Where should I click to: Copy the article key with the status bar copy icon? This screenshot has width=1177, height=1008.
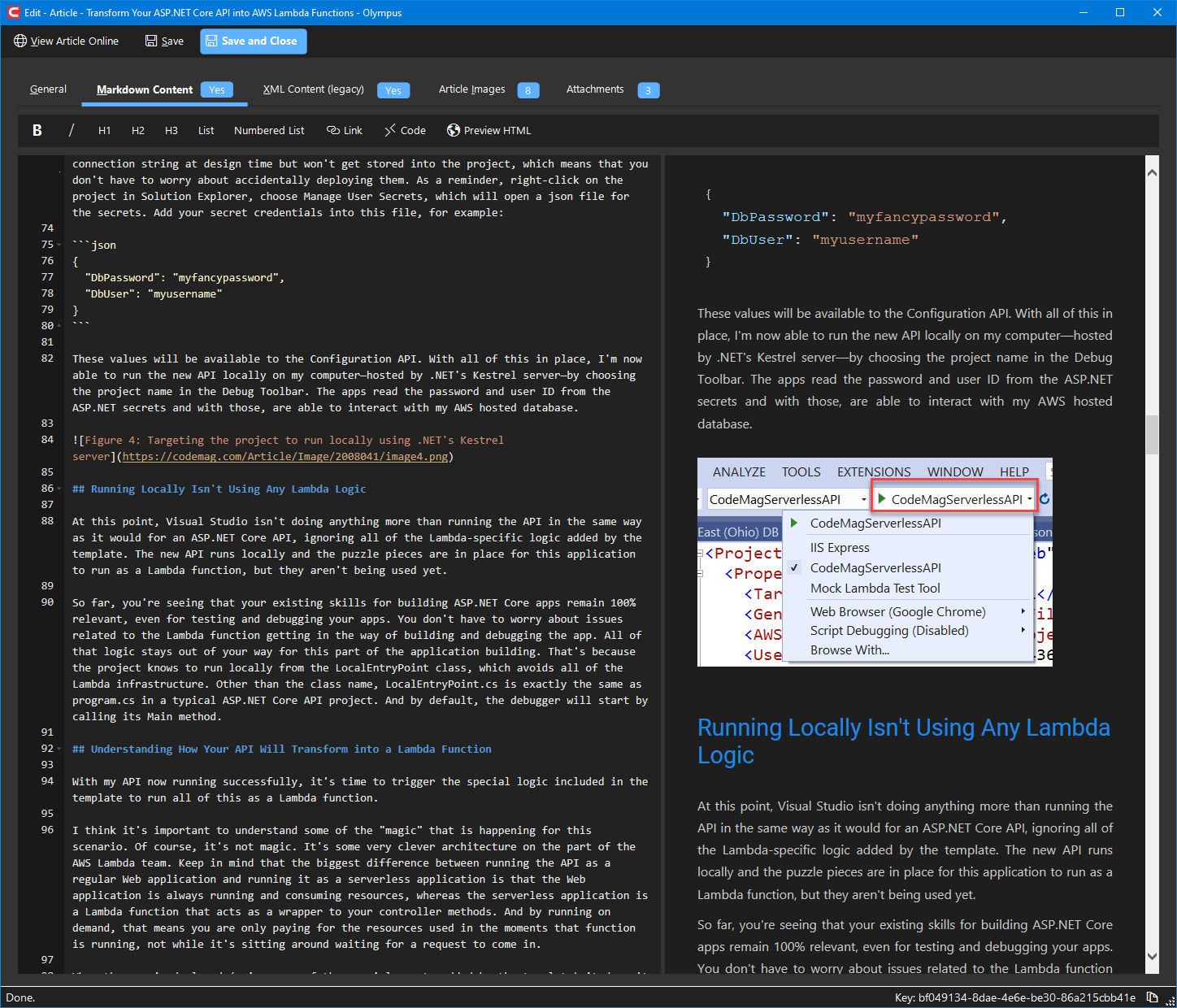coord(1152,997)
